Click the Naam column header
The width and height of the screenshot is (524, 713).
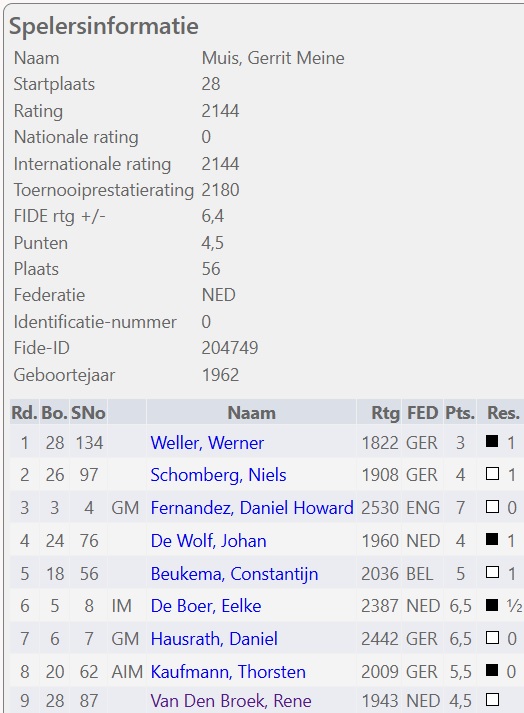pos(252,412)
